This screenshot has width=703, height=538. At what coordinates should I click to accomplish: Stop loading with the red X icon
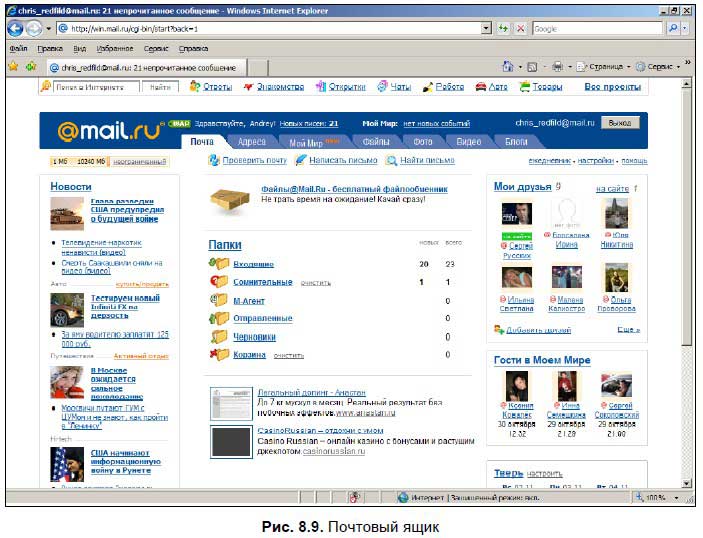[521, 29]
